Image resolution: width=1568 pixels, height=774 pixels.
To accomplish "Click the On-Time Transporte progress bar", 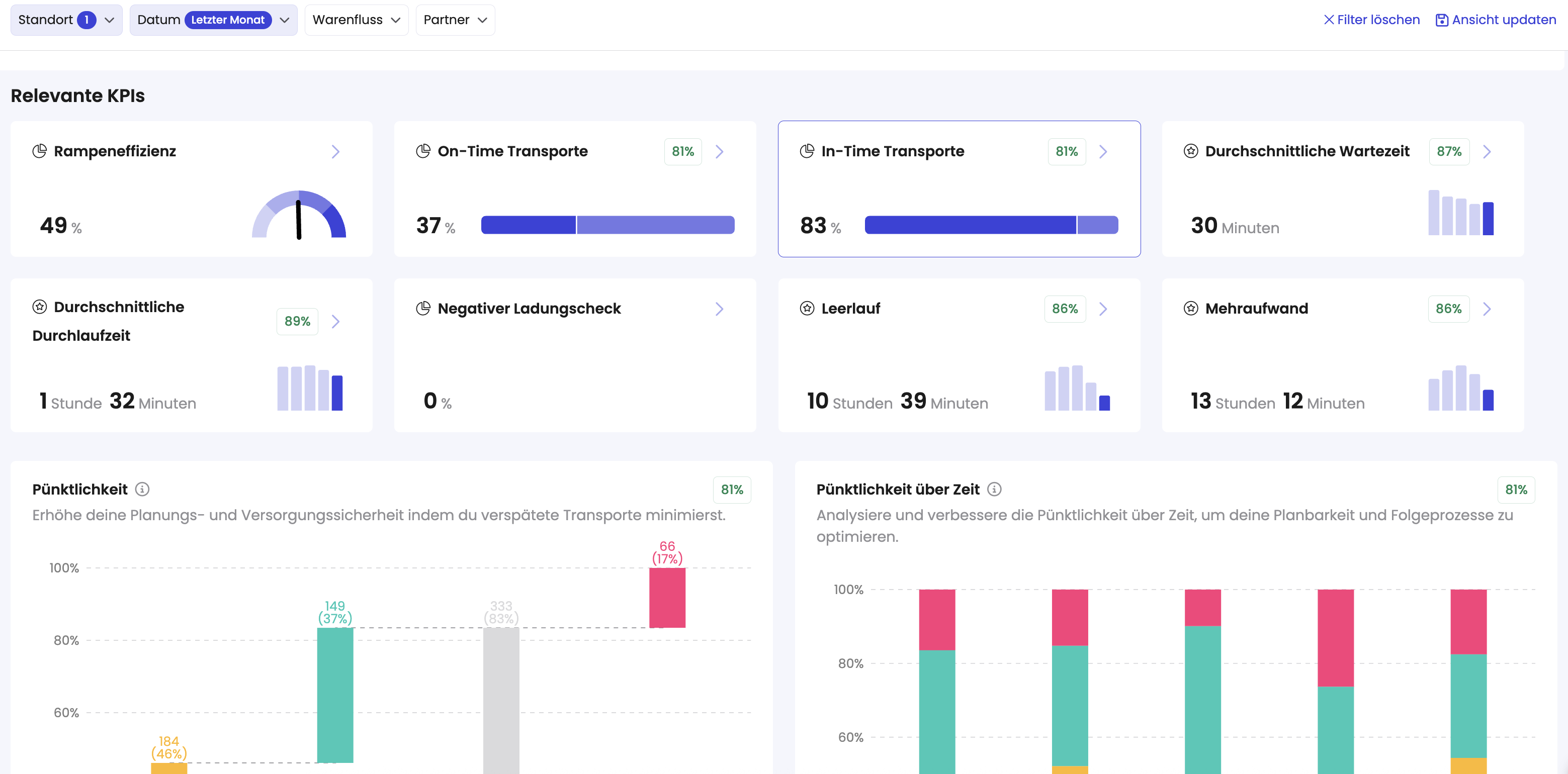I will [607, 225].
